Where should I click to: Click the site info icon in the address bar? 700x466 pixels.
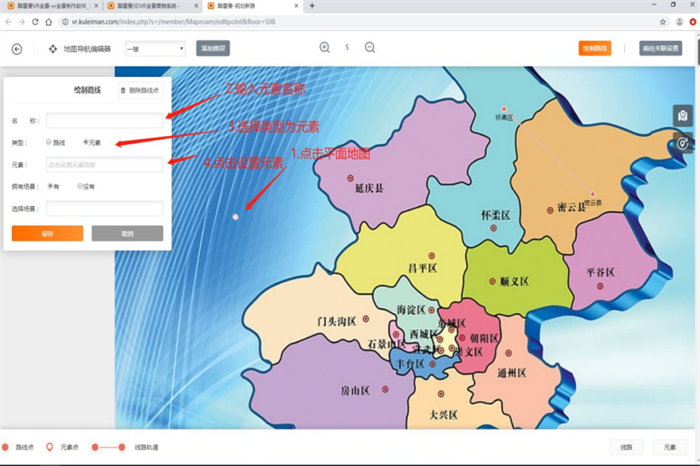(65, 22)
